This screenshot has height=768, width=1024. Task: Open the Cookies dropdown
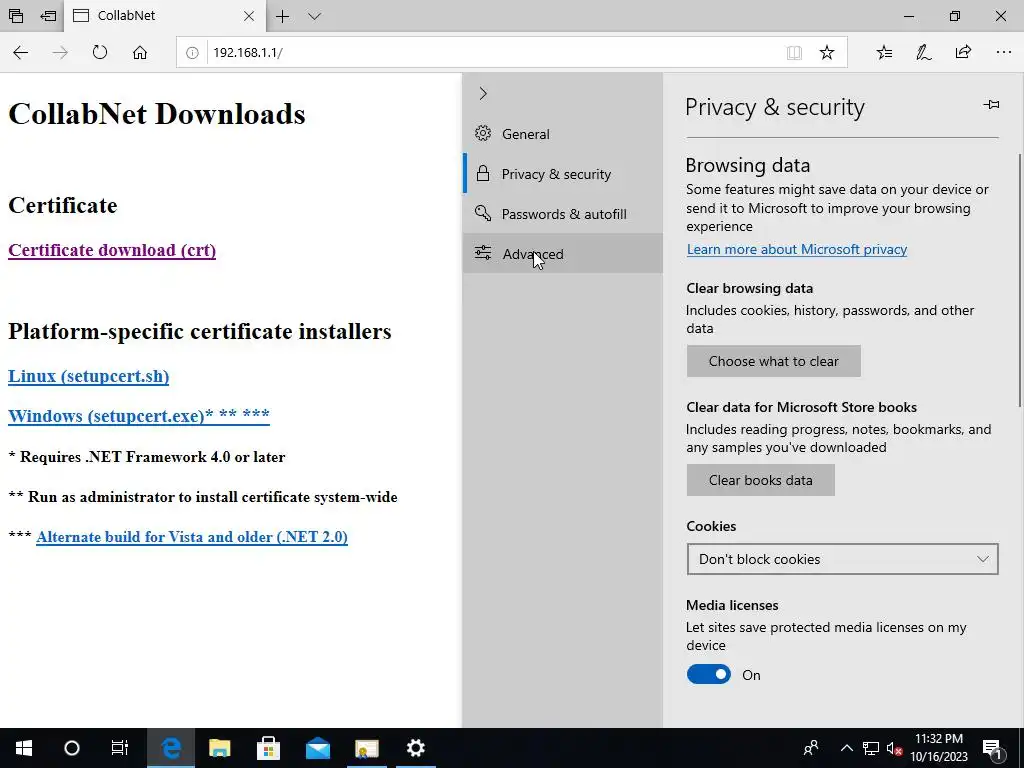pos(842,559)
